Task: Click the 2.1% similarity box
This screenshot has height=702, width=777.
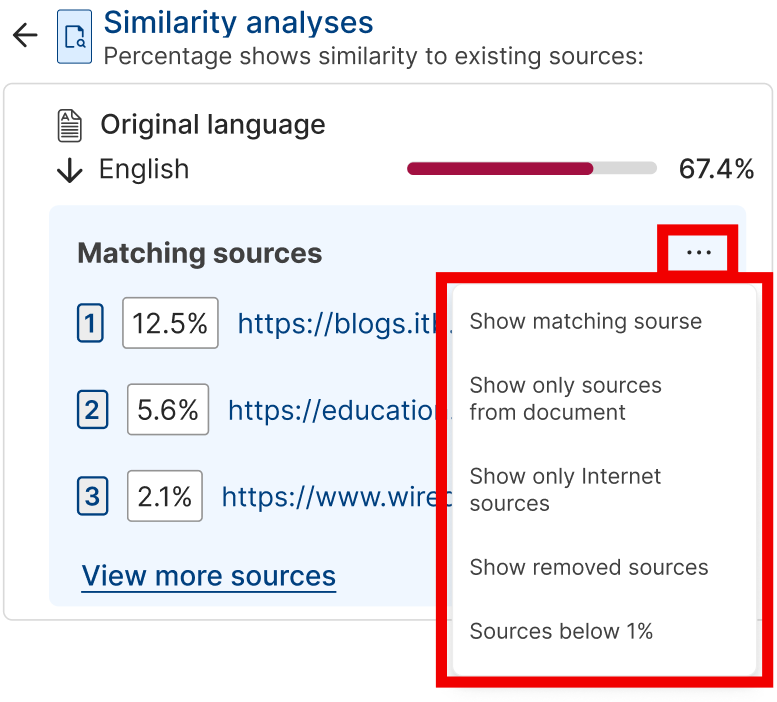Action: pos(165,496)
